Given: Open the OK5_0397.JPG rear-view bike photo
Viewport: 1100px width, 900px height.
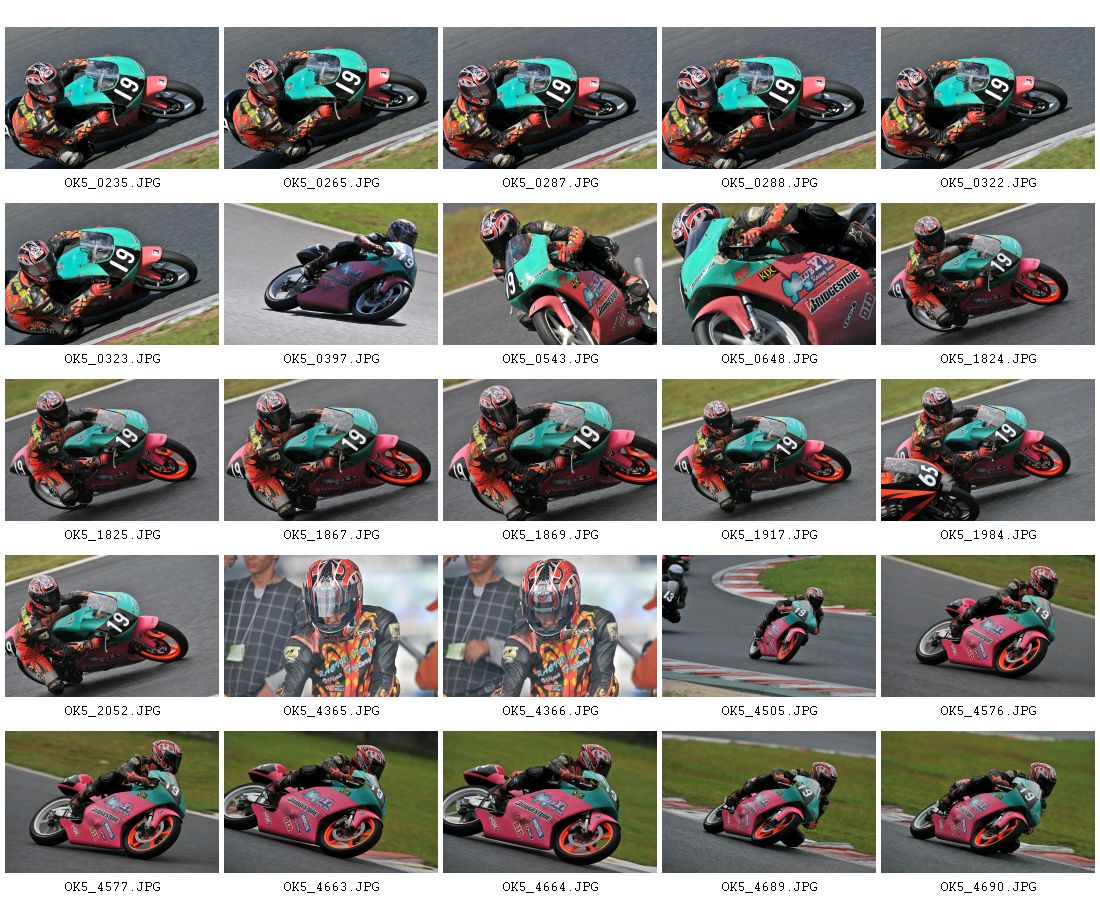Looking at the screenshot, I should coord(330,274).
